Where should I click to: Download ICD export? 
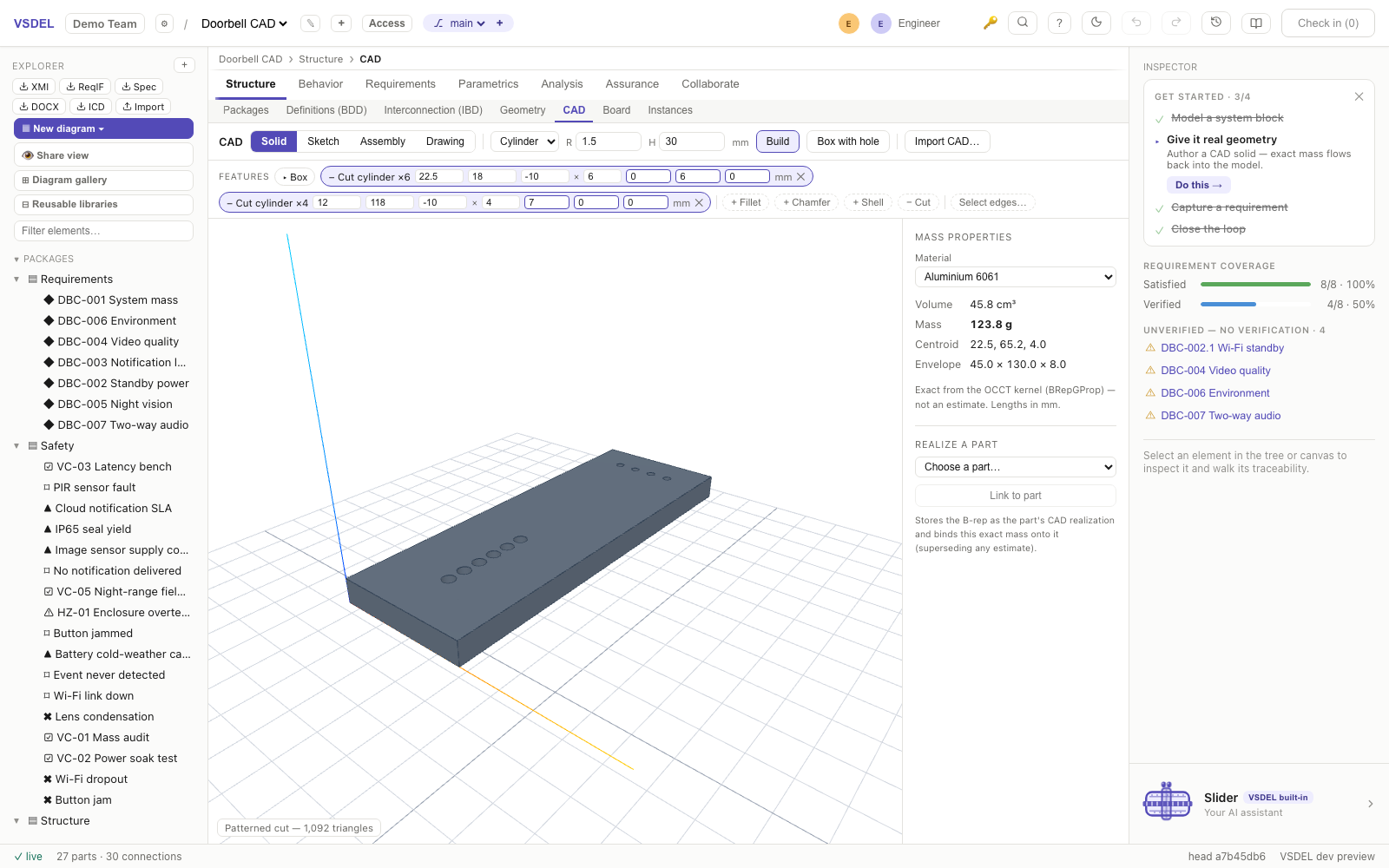coord(90,107)
